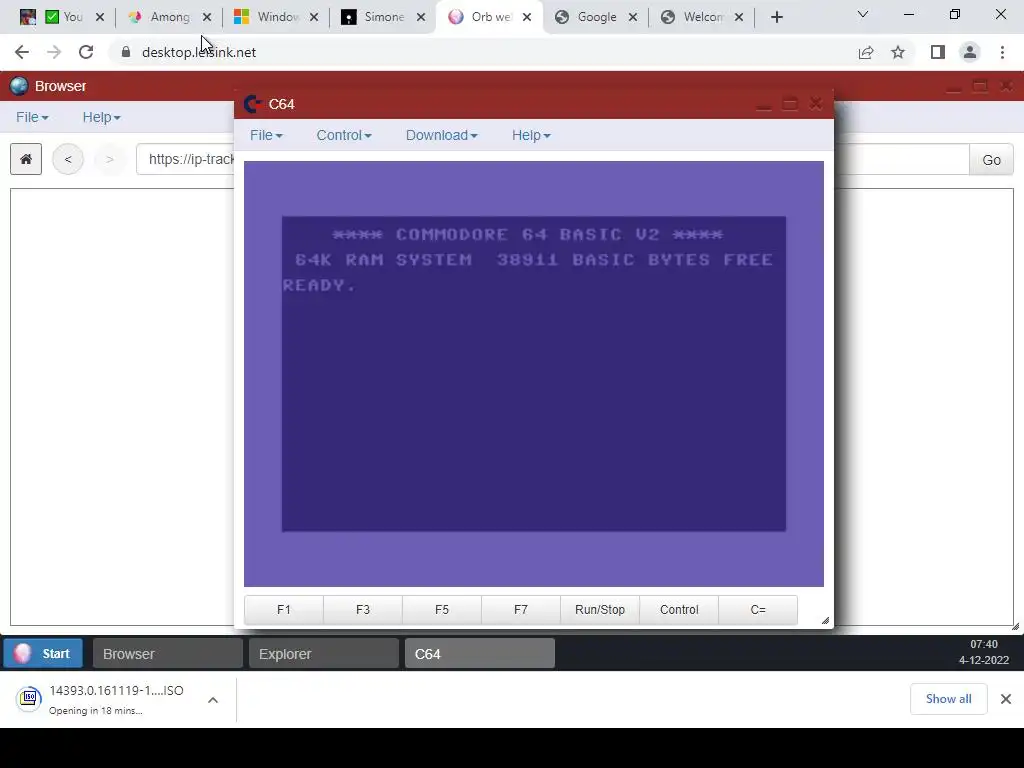
Task: Close the downloads bar
Action: point(1006,699)
